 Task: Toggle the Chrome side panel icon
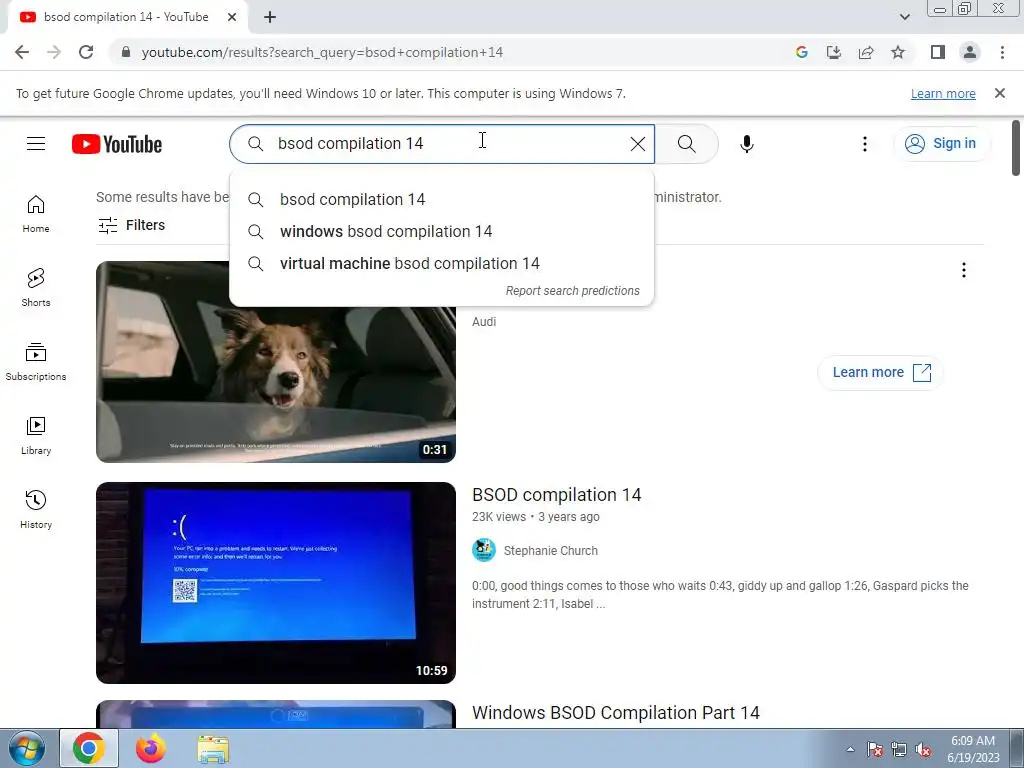pyautogui.click(x=938, y=52)
